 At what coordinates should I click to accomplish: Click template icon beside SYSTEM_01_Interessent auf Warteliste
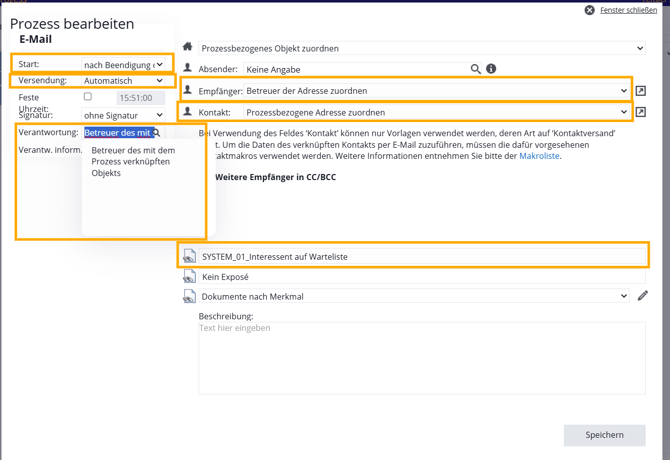pos(189,257)
